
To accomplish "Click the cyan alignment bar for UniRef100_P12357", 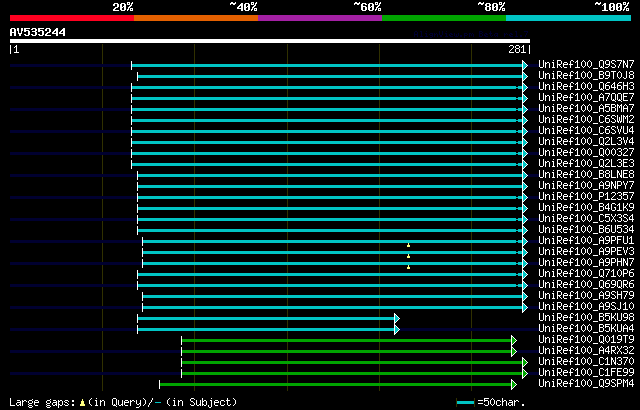I will pyautogui.click(x=330, y=197).
